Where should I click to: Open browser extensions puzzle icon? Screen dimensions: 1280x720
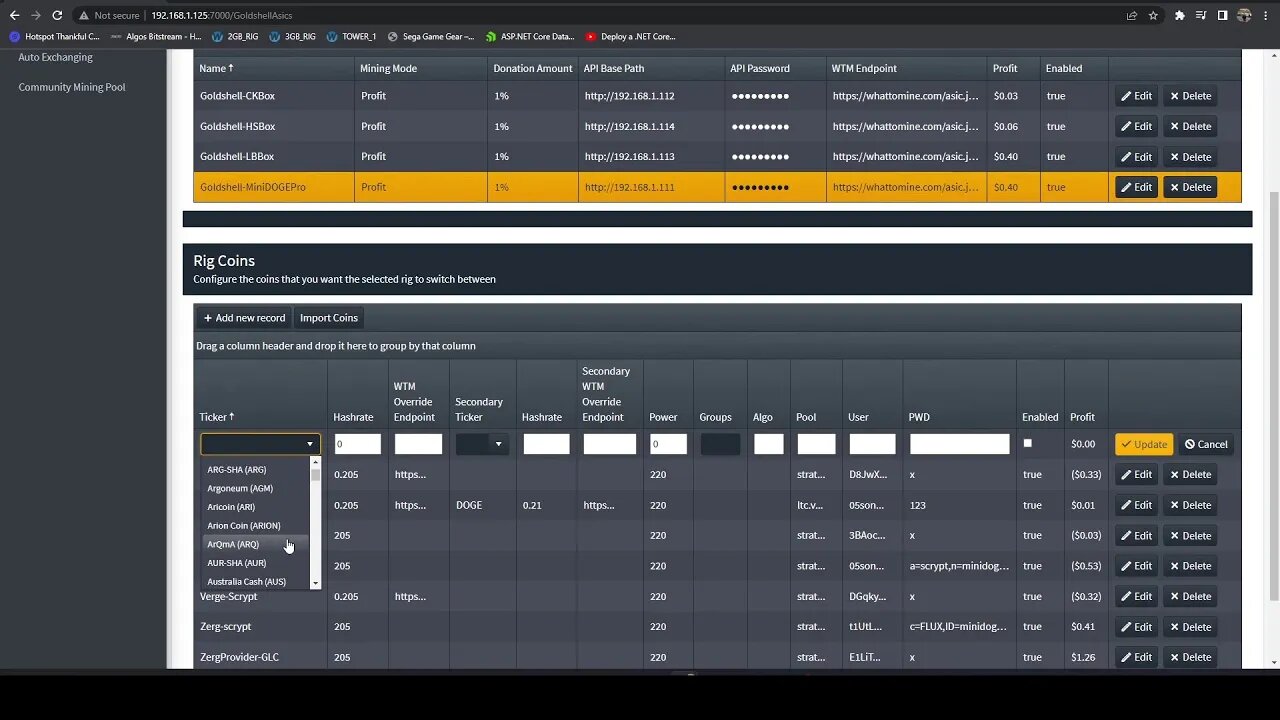tap(1180, 15)
